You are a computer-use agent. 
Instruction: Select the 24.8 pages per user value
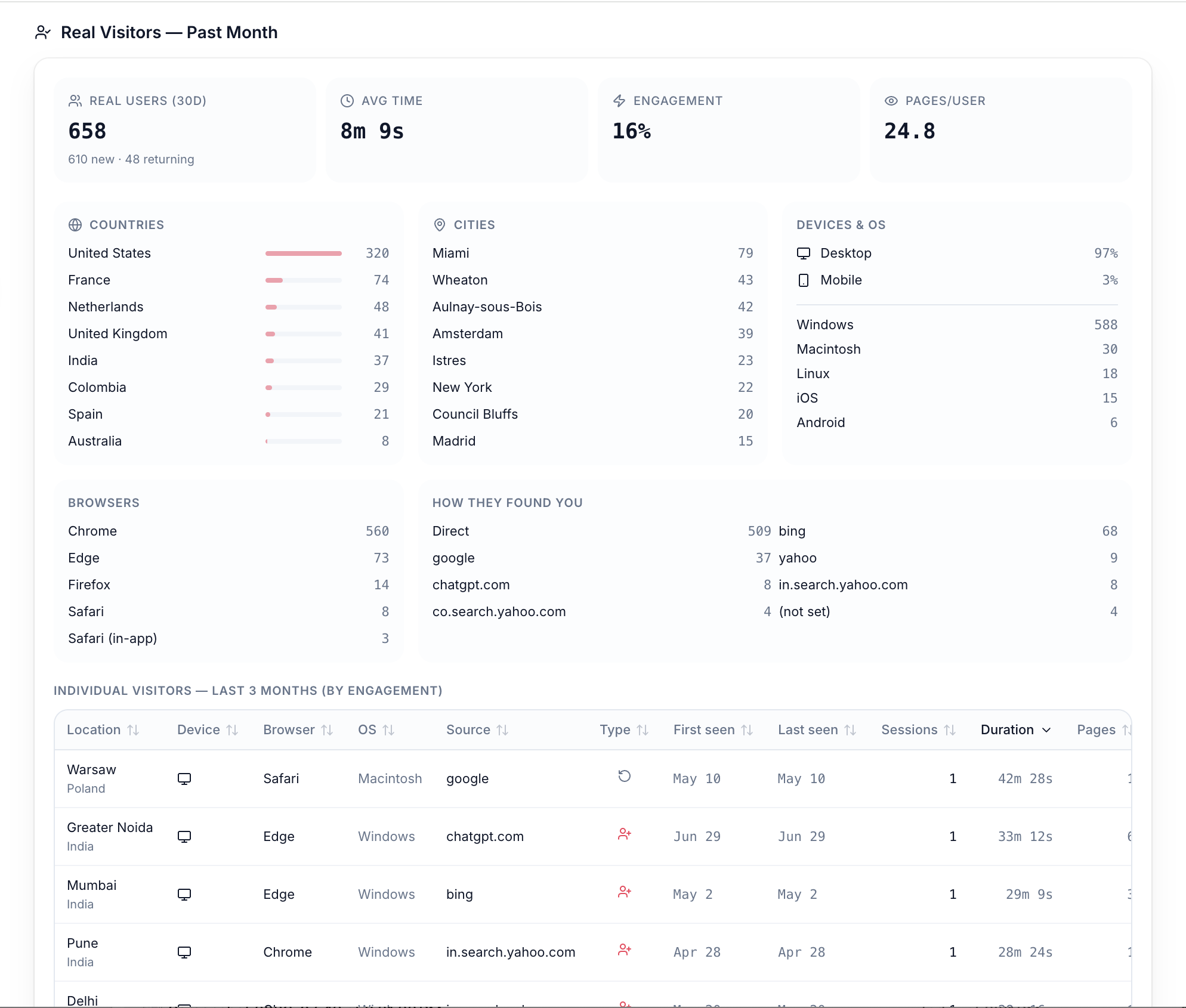tap(910, 131)
